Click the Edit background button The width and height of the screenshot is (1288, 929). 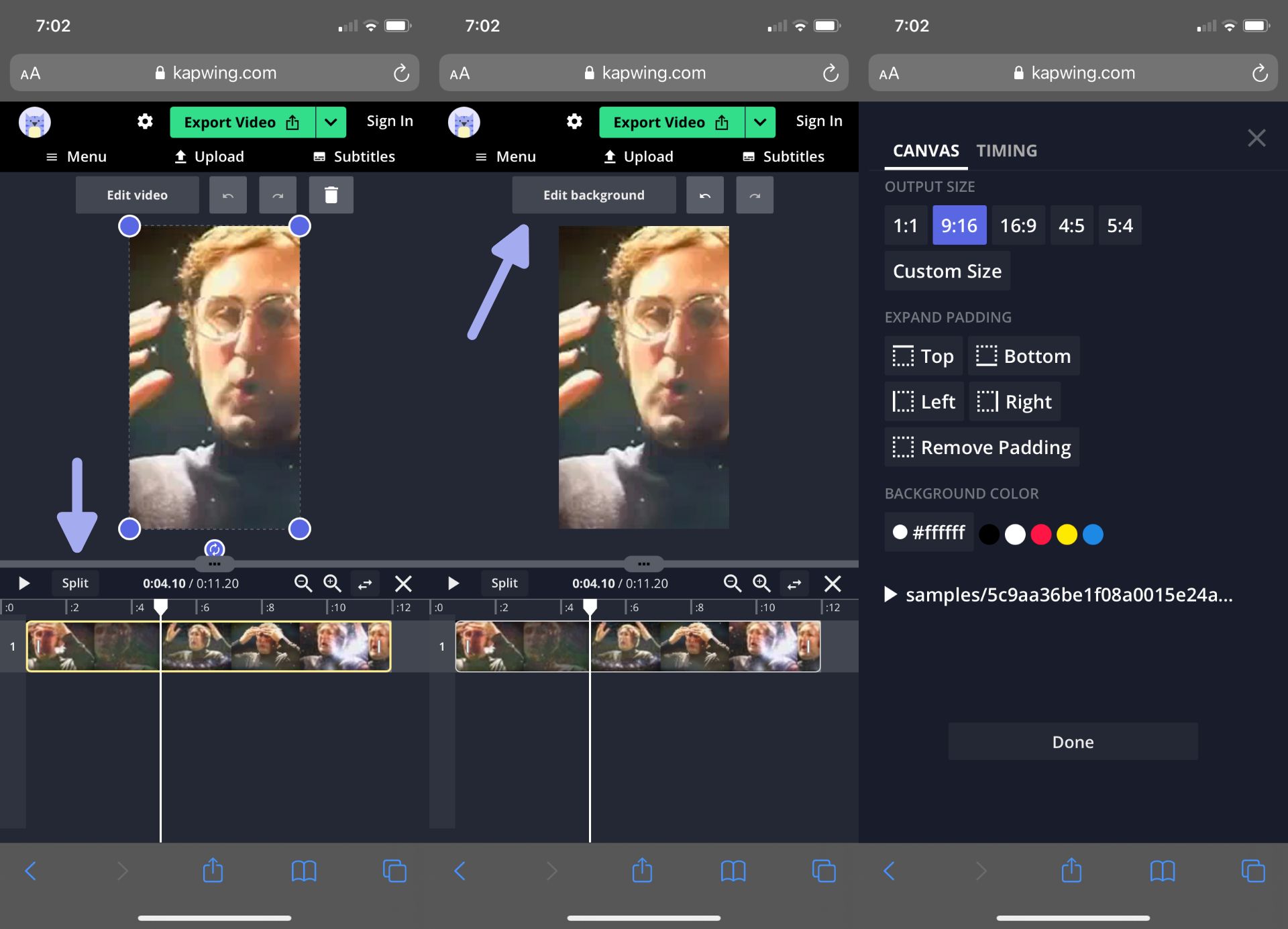[594, 195]
